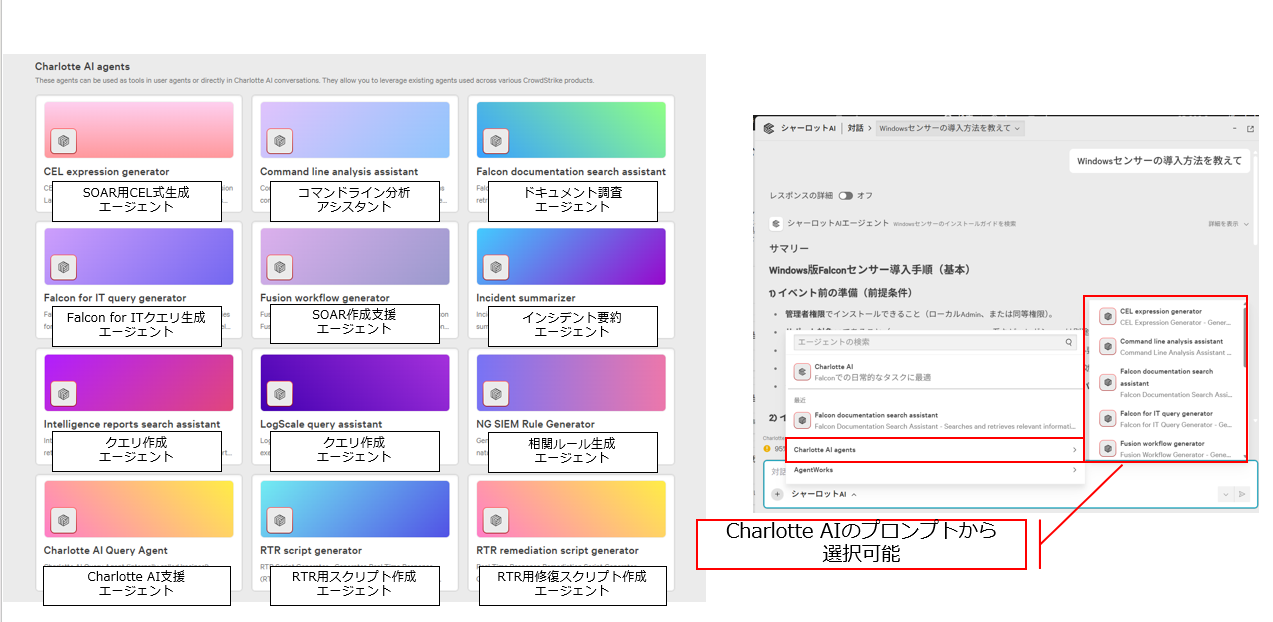Viewport: 1273px width, 622px height.
Task: Click the magnifier icon in the agent search box
Action: click(x=1069, y=342)
